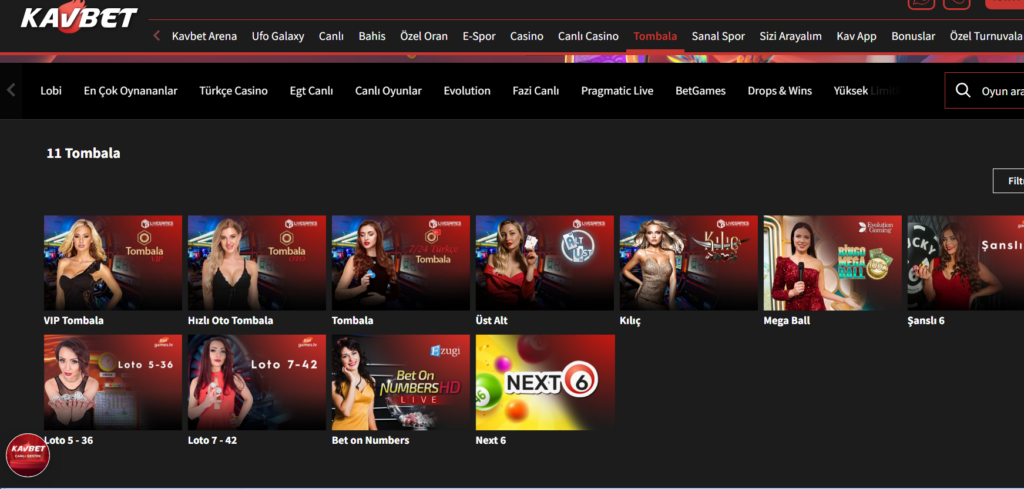This screenshot has height=489, width=1024.
Task: Open the Mega Ball game thumbnail
Action: (832, 263)
